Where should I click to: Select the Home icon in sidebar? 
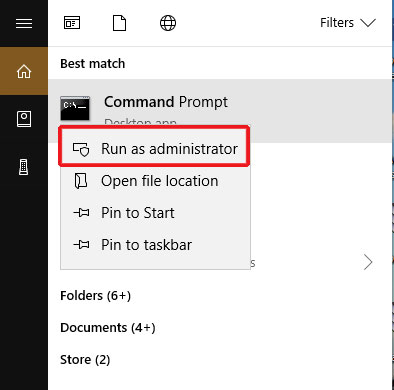tap(24, 71)
